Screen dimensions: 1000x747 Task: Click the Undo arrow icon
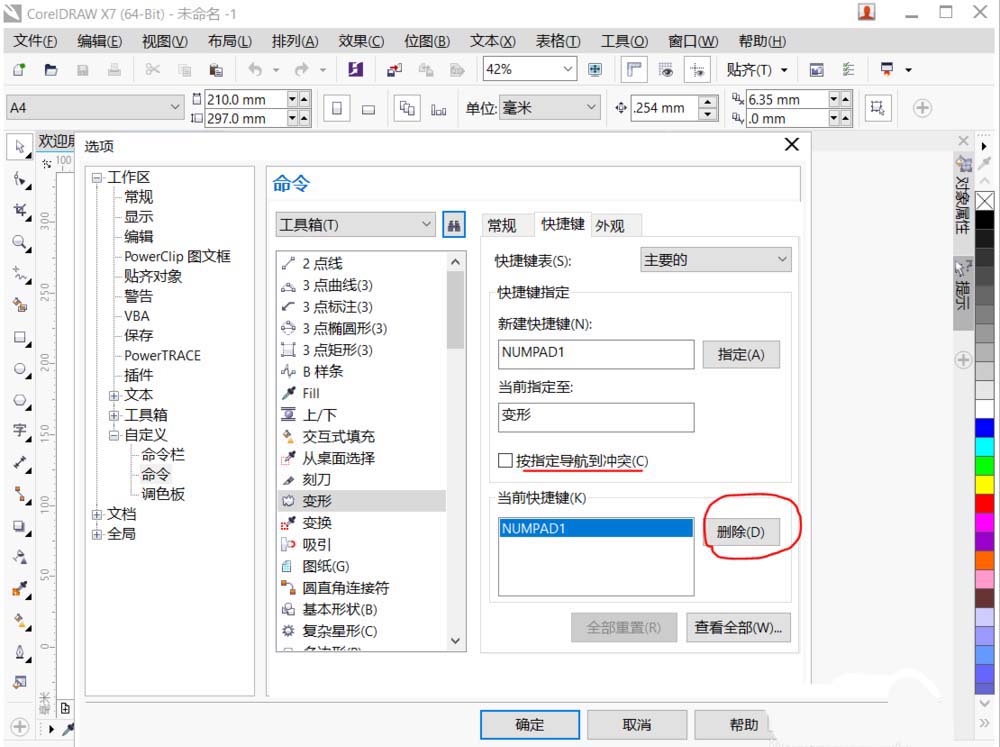coord(255,70)
